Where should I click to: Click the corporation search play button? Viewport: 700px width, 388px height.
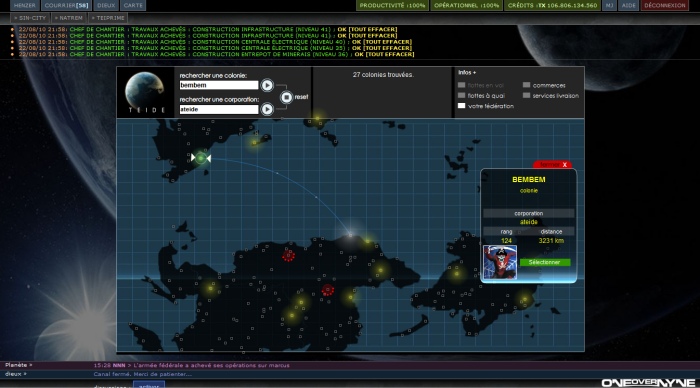[x=267, y=109]
